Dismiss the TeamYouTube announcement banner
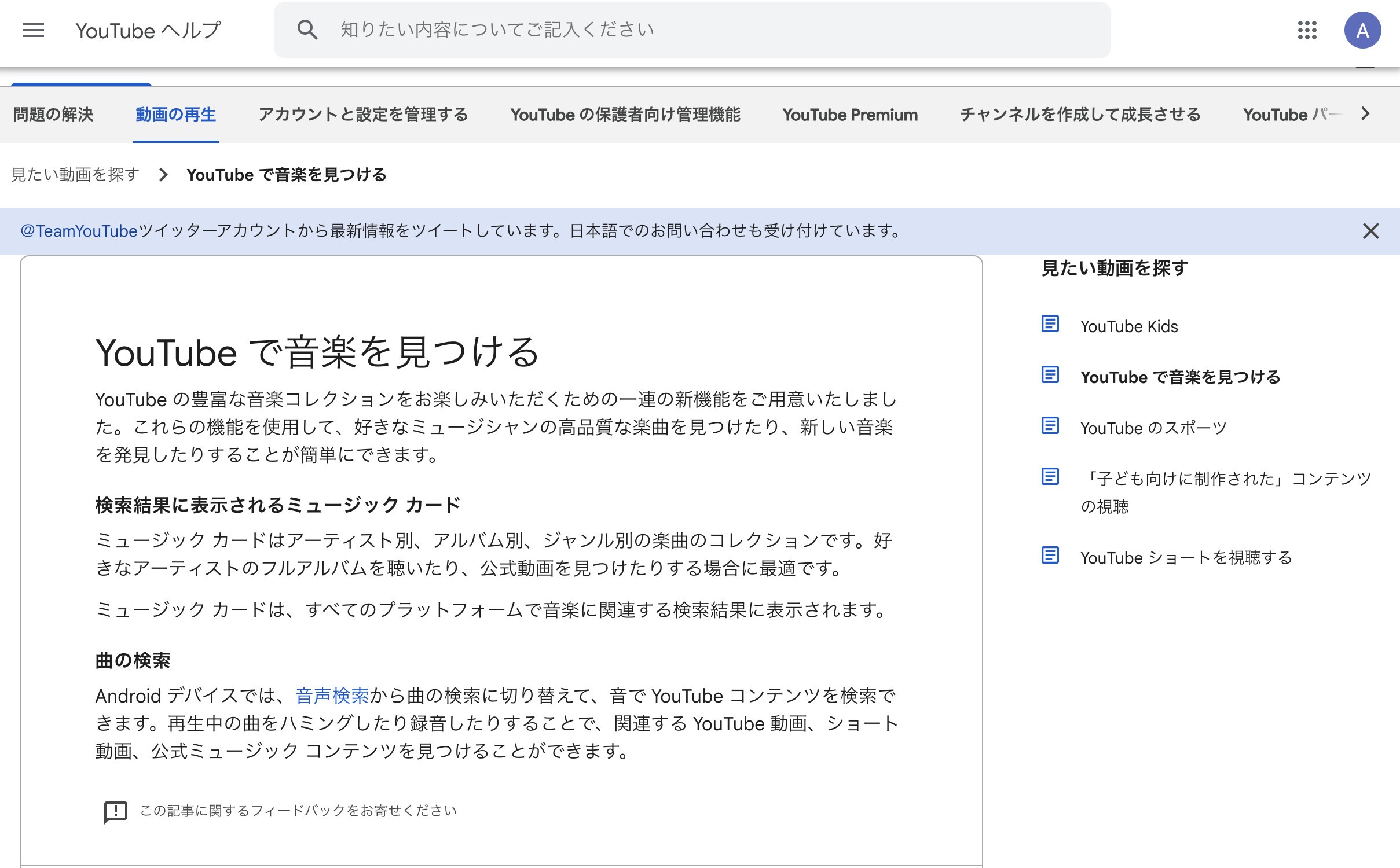 1370,231
